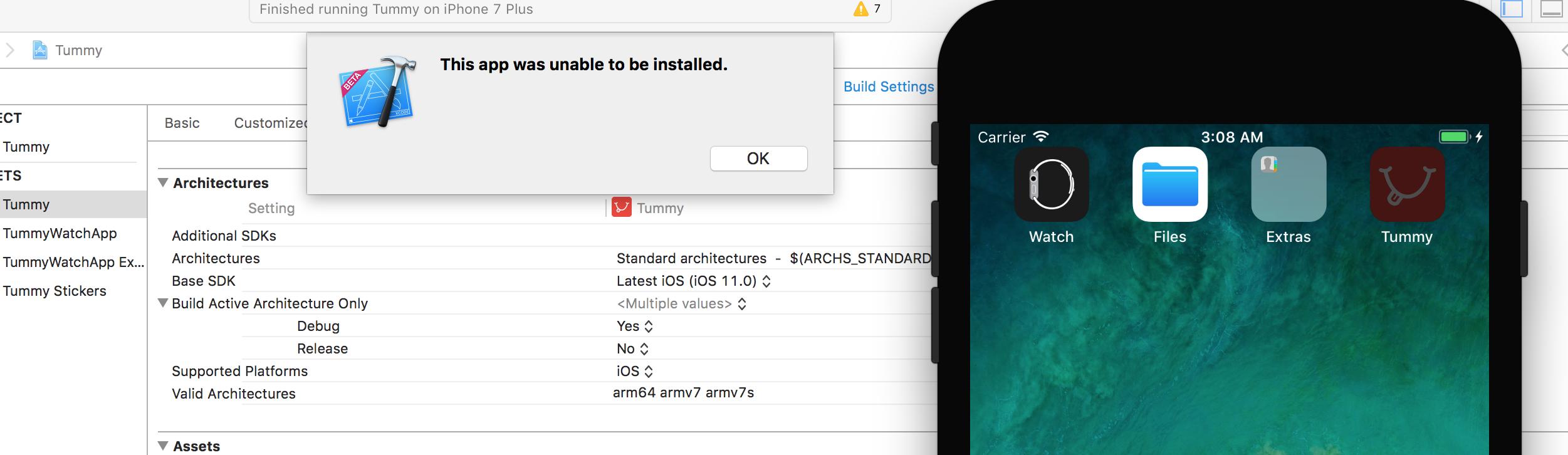The height and width of the screenshot is (455, 1568).
Task: Click the Base SDK setting name
Action: pyautogui.click(x=204, y=281)
